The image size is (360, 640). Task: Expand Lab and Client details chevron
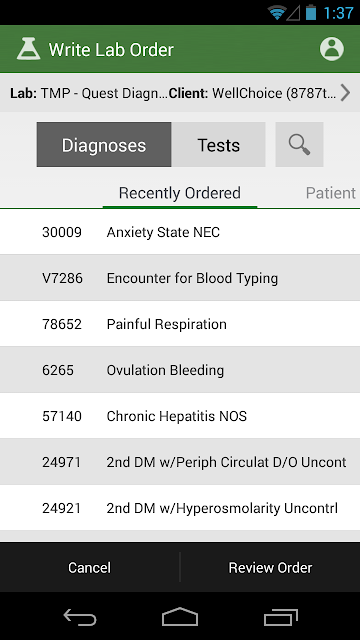pyautogui.click(x=345, y=93)
